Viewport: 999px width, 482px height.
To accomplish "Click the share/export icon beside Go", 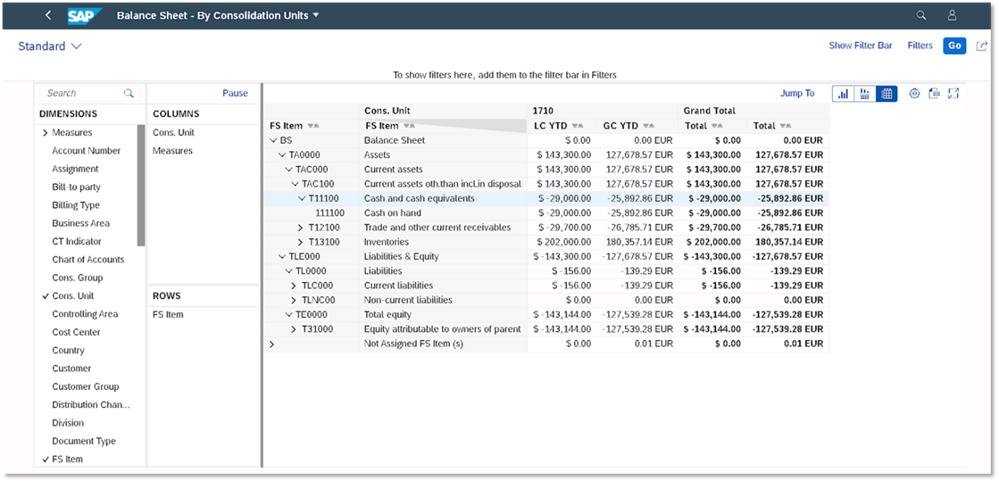I will 982,46.
